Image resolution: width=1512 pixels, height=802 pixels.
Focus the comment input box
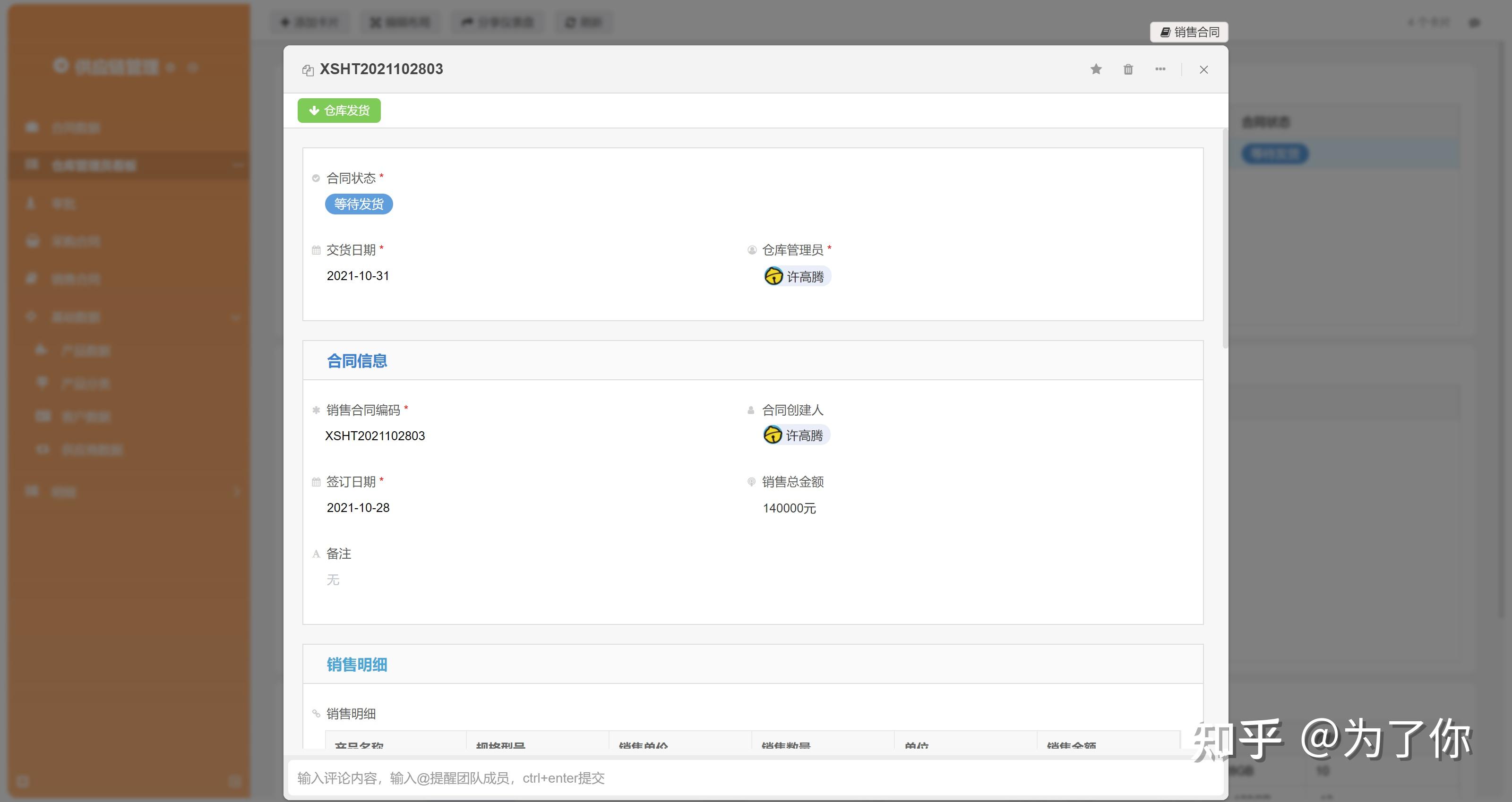point(755,777)
